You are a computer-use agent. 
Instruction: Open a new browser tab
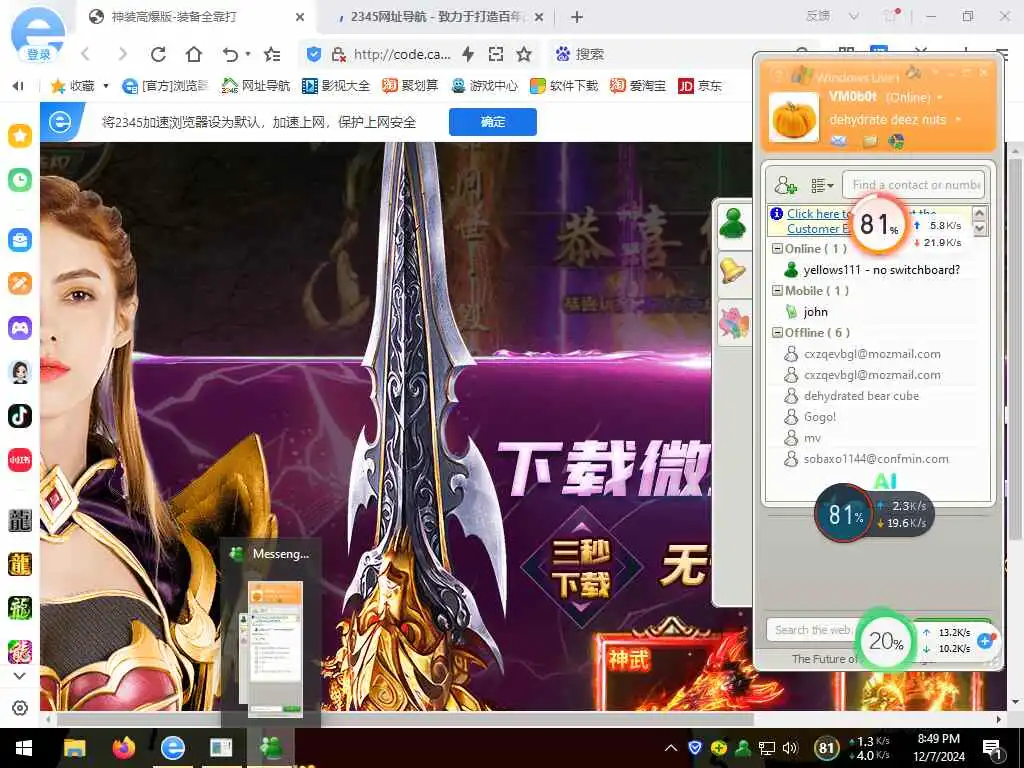577,17
